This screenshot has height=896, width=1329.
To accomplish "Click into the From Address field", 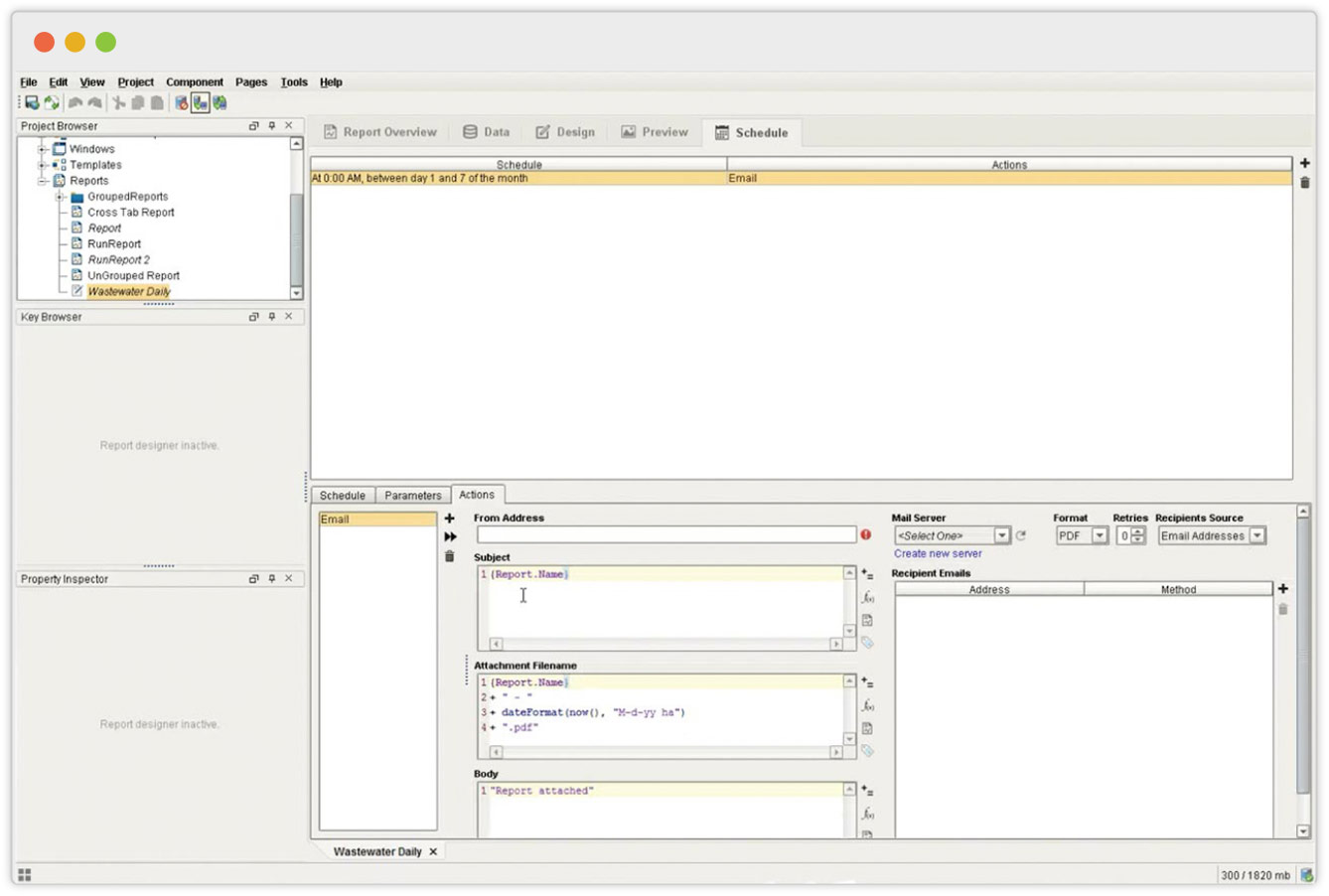I will 665,535.
